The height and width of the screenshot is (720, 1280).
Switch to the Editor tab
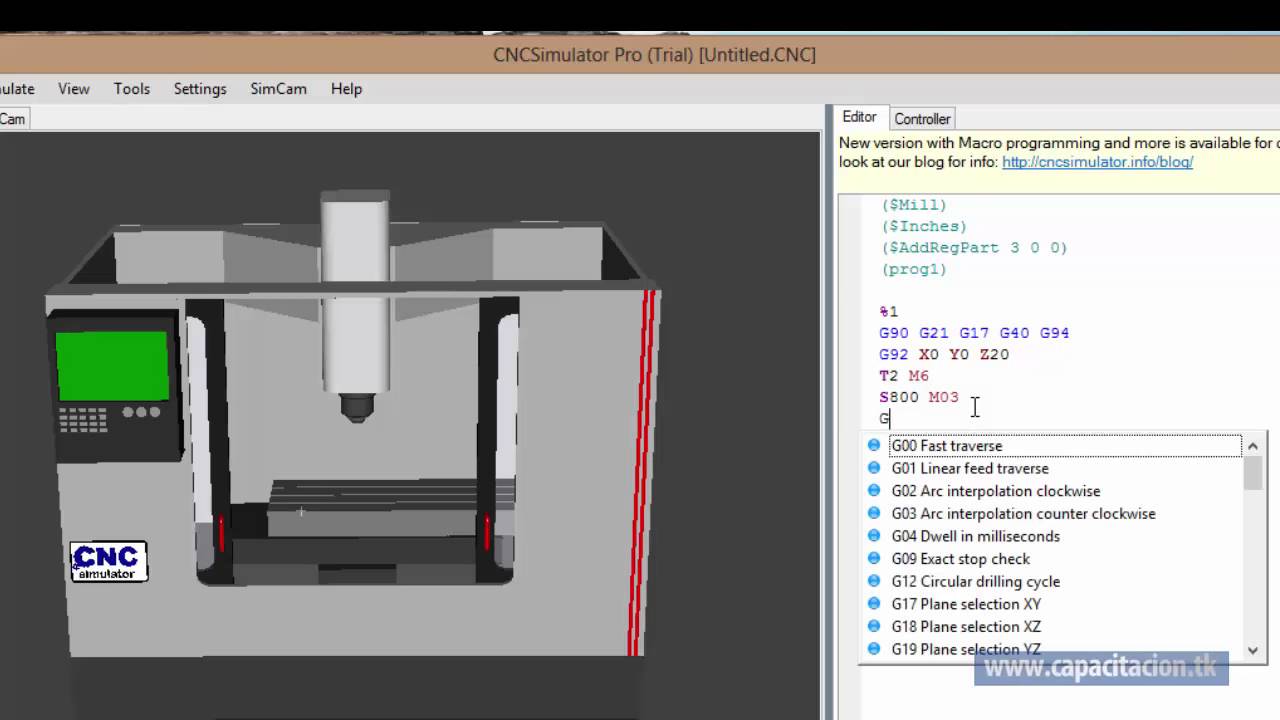[x=859, y=117]
